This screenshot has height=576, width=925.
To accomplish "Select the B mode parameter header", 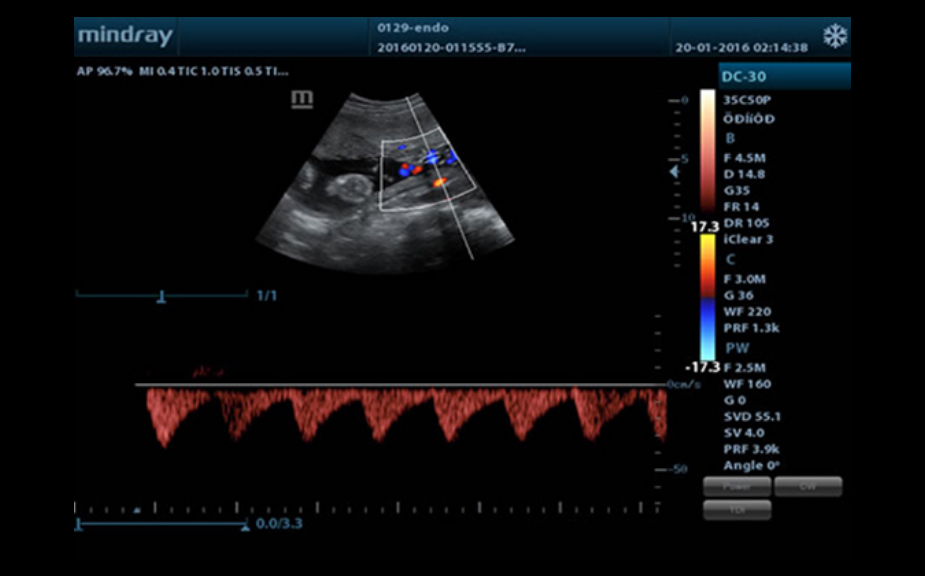I will point(729,138).
